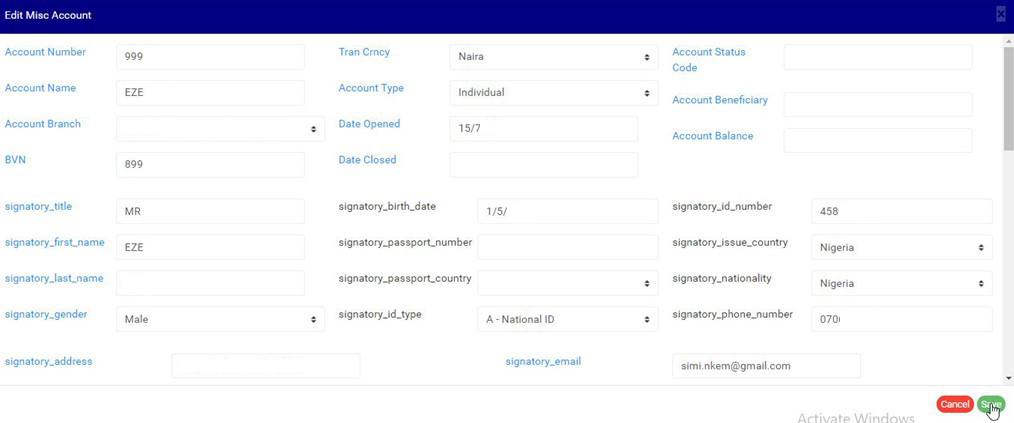This screenshot has height=423, width=1014.
Task: Click the Account Number input field
Action: click(x=210, y=57)
